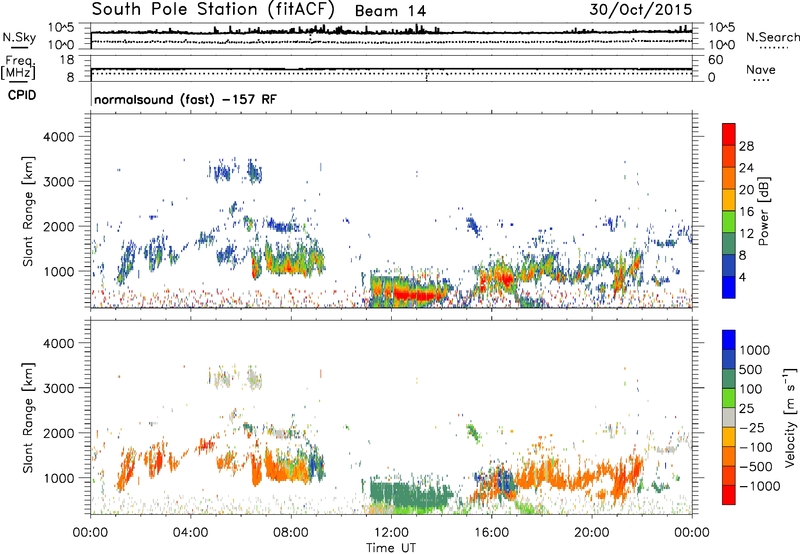Click the power scale value '28'

coord(746,146)
